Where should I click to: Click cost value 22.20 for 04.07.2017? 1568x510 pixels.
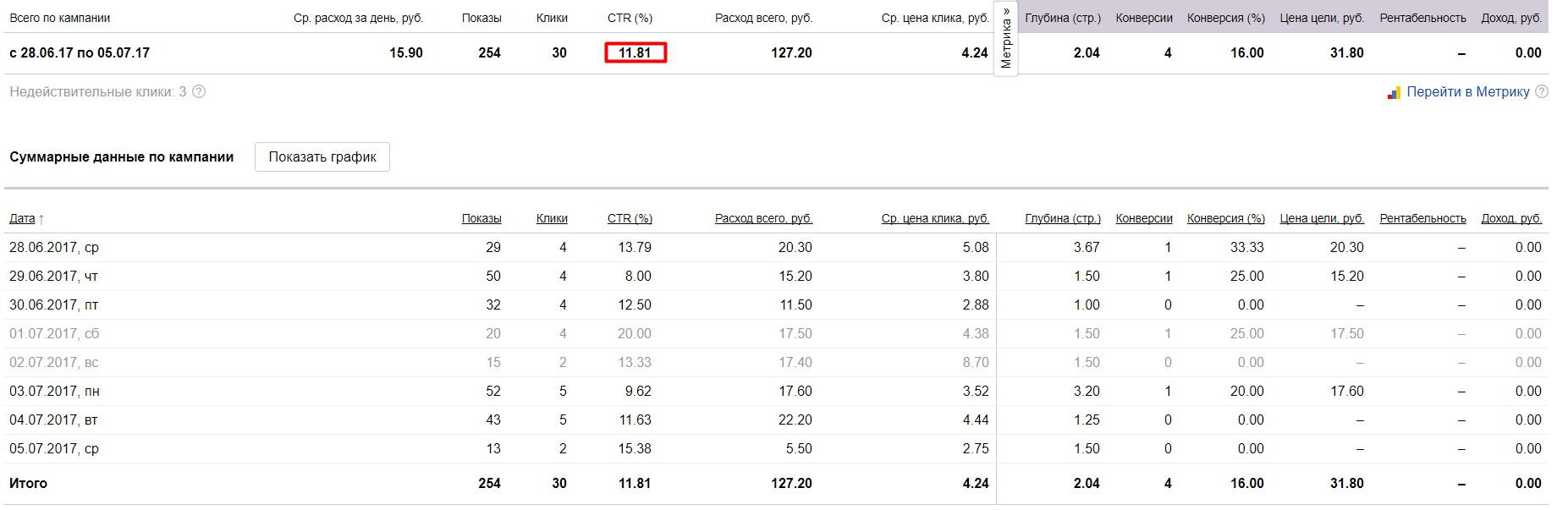pos(795,420)
